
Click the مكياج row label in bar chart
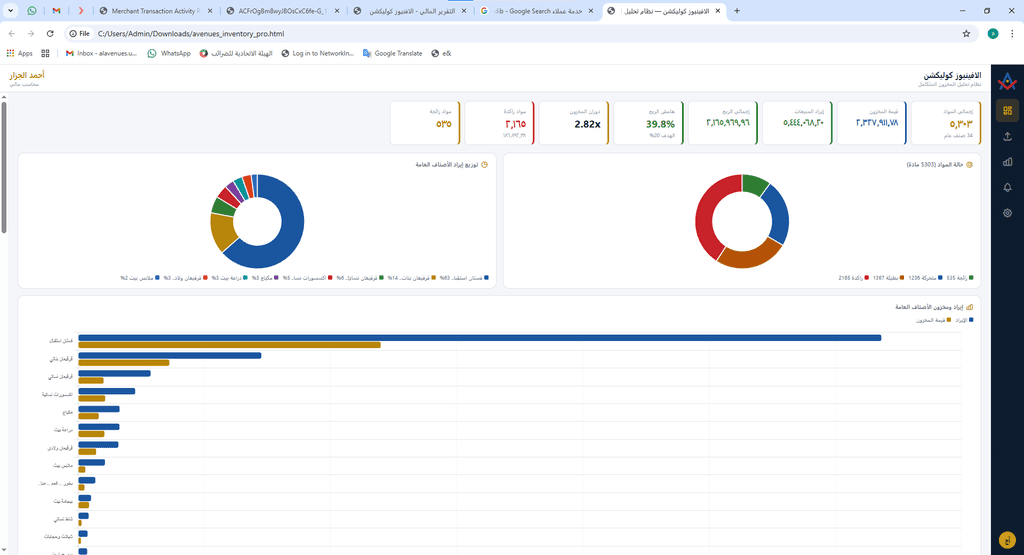pyautogui.click(x=67, y=413)
